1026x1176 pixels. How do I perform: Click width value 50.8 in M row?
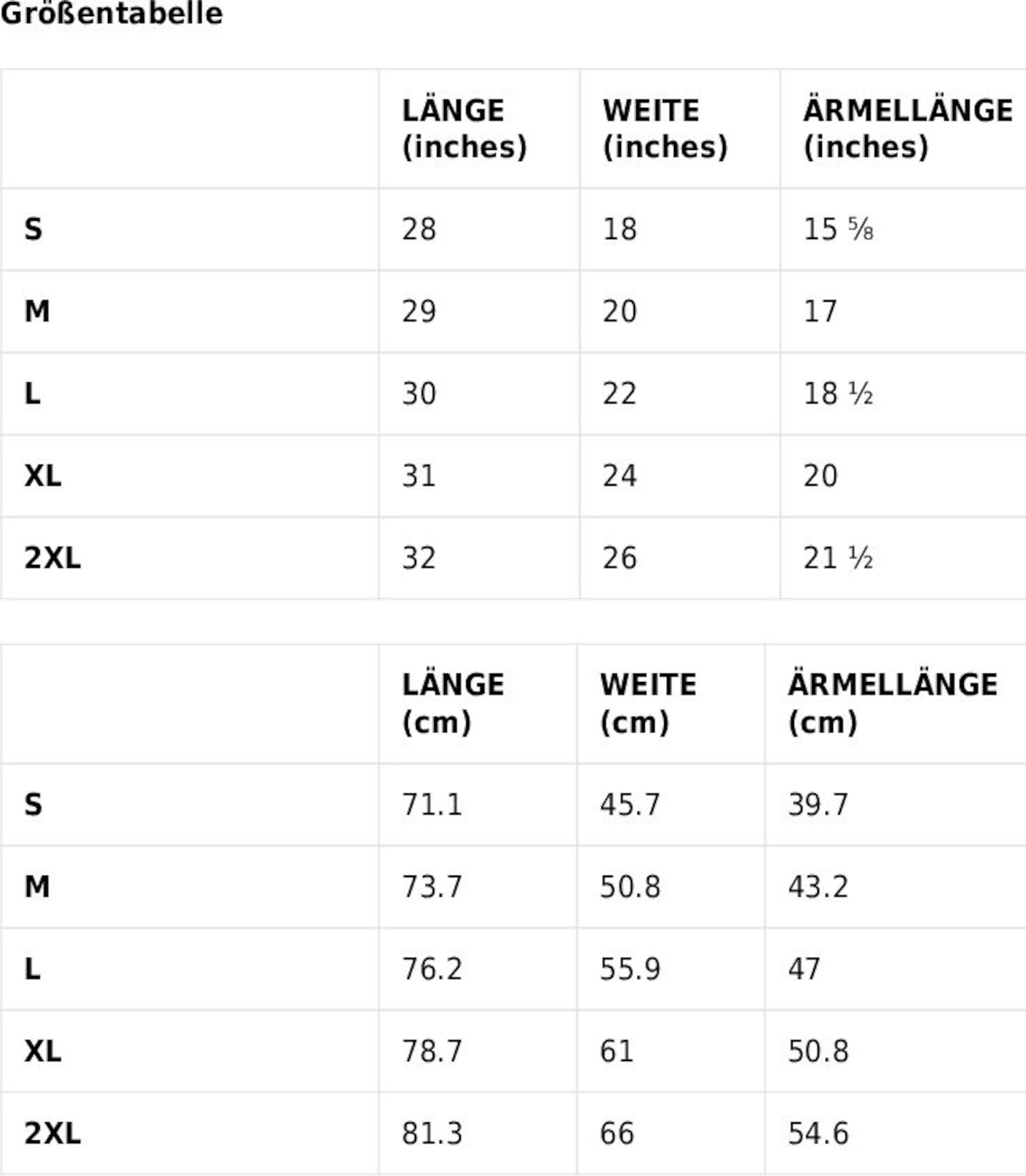tap(630, 887)
